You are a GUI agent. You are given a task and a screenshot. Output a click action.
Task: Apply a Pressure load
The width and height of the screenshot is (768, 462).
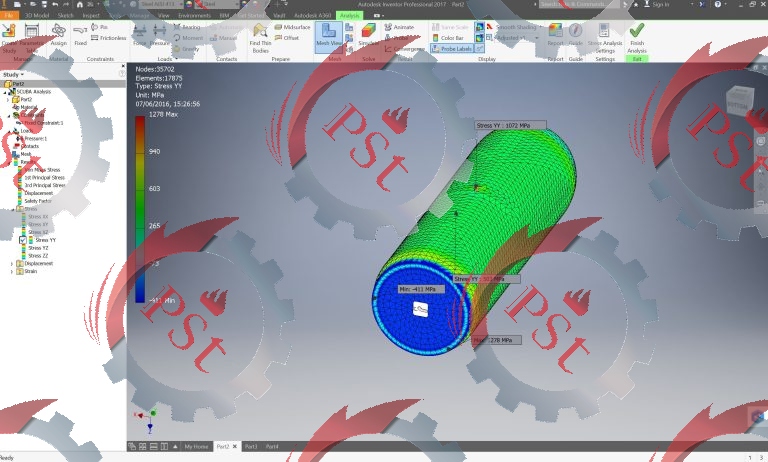coord(160,35)
